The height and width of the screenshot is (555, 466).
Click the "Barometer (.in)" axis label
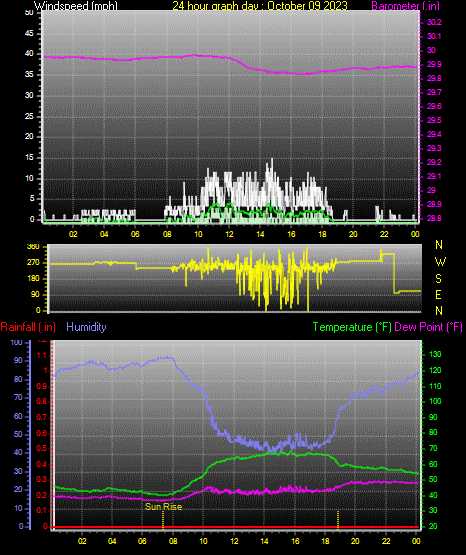[406, 6]
